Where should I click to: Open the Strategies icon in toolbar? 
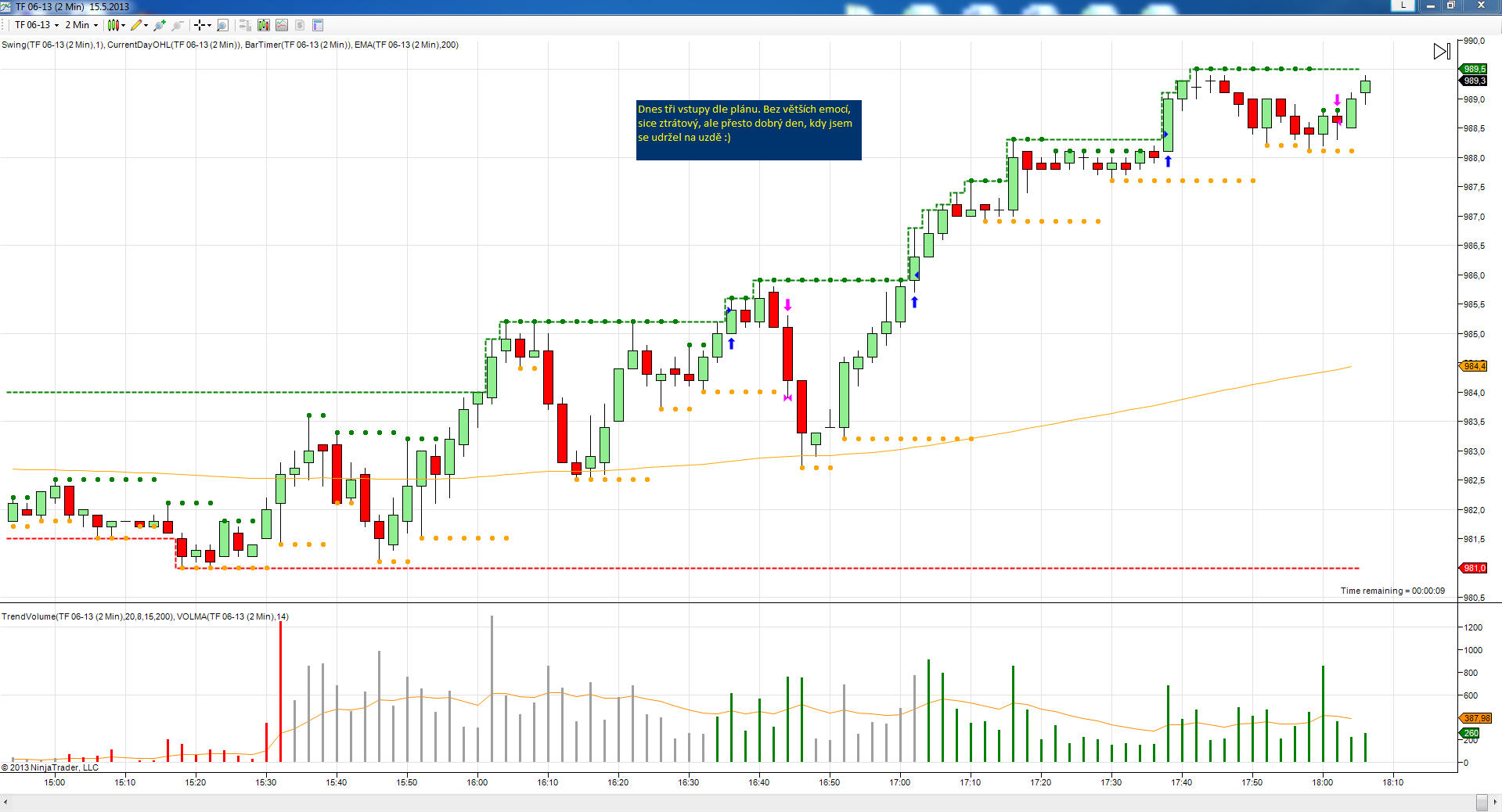click(x=300, y=25)
